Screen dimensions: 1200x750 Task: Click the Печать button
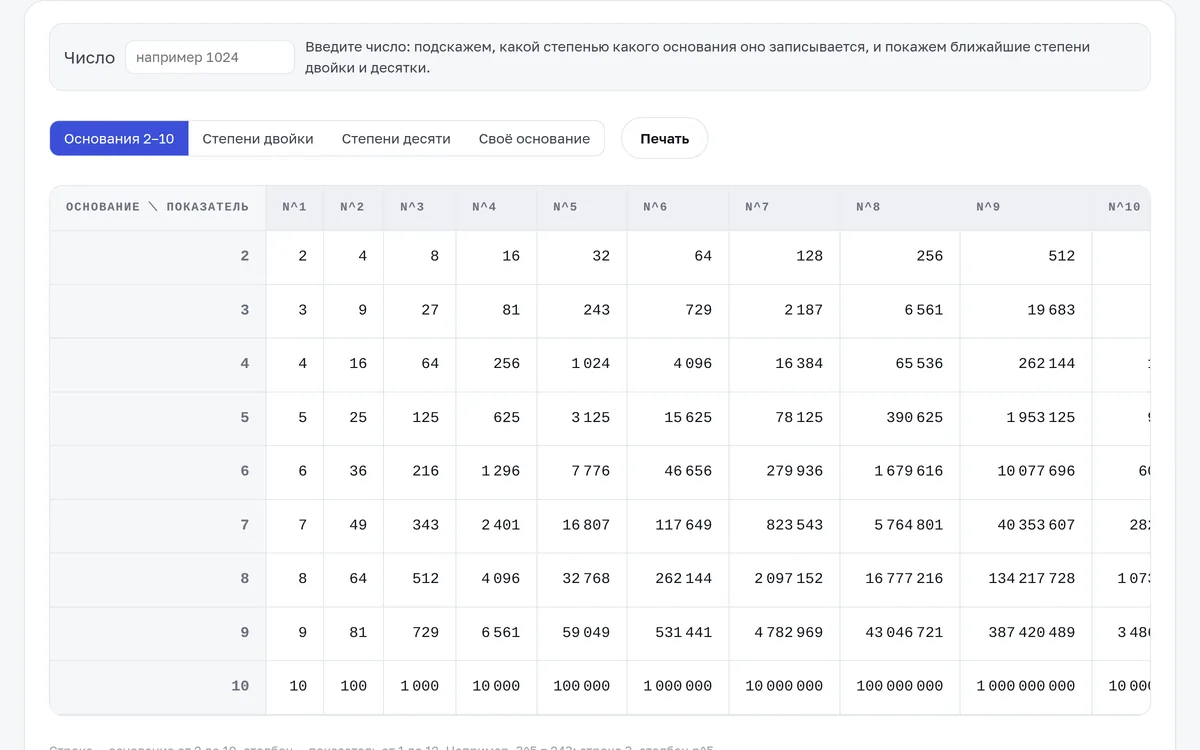click(x=665, y=139)
